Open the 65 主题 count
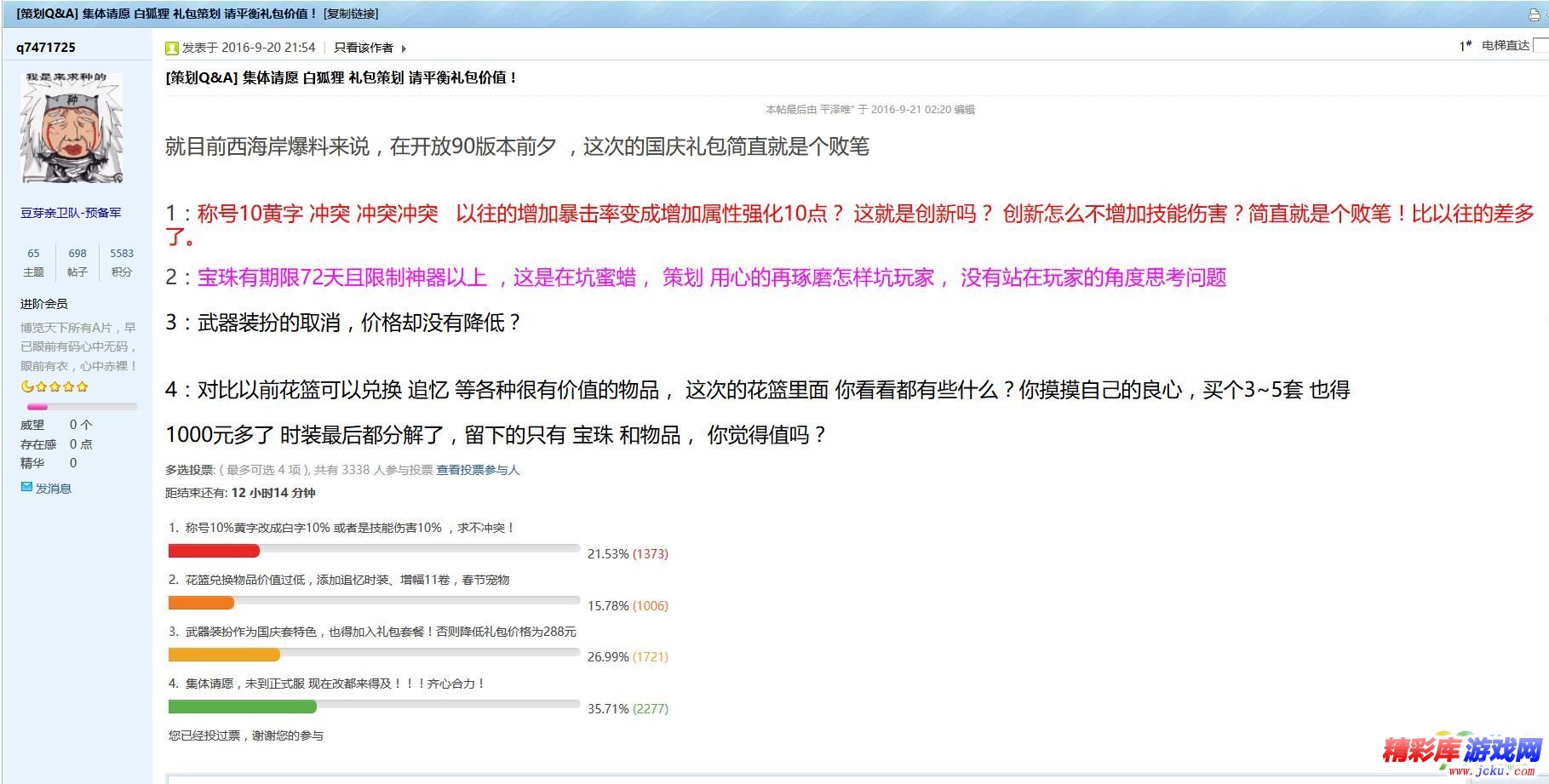Image resolution: width=1549 pixels, height=784 pixels. click(34, 262)
